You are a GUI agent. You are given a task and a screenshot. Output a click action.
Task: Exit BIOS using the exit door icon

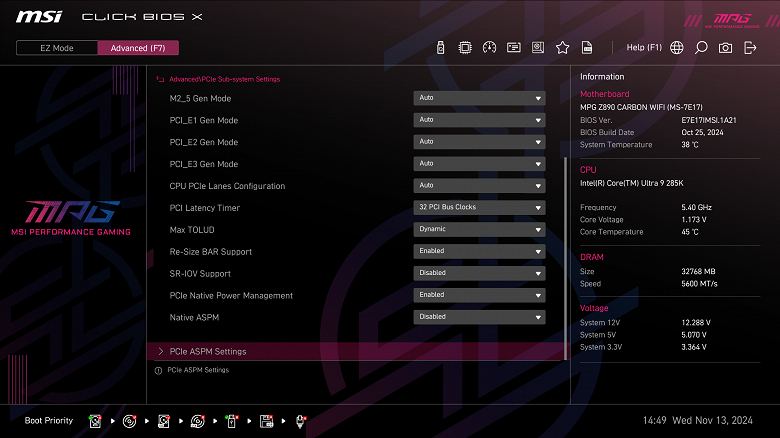click(750, 48)
